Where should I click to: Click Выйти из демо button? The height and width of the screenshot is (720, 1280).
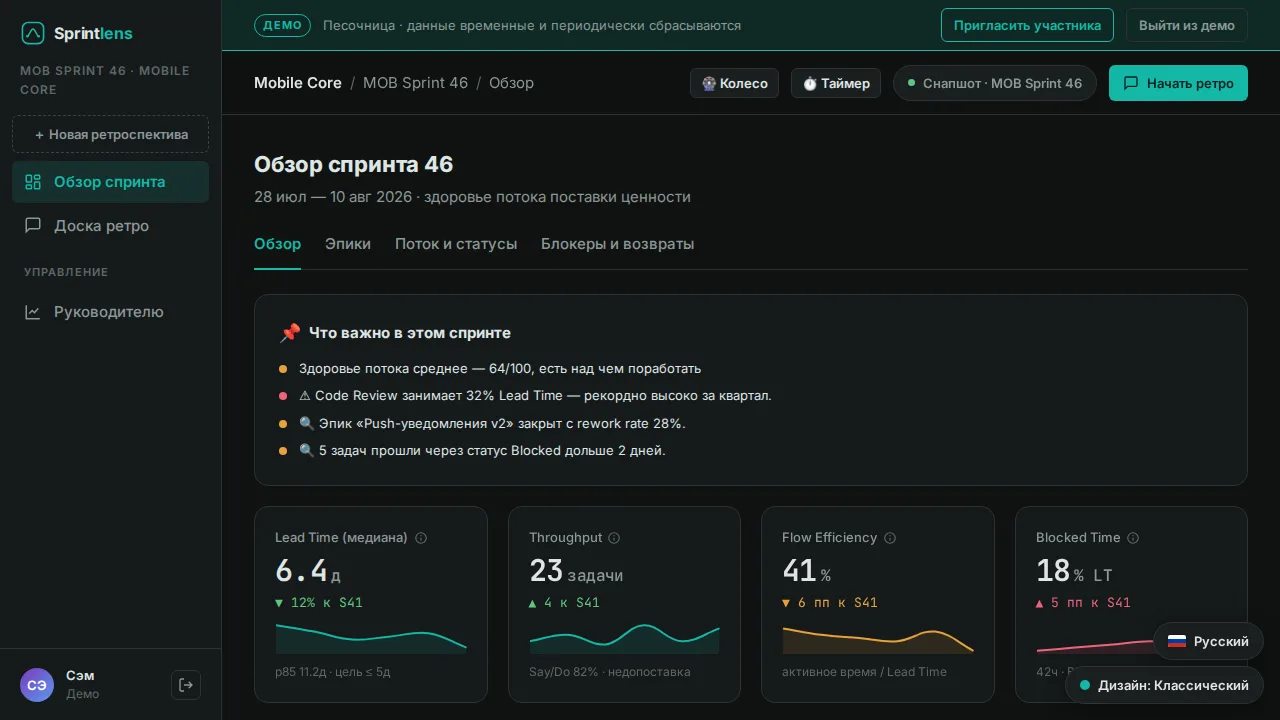(x=1187, y=25)
